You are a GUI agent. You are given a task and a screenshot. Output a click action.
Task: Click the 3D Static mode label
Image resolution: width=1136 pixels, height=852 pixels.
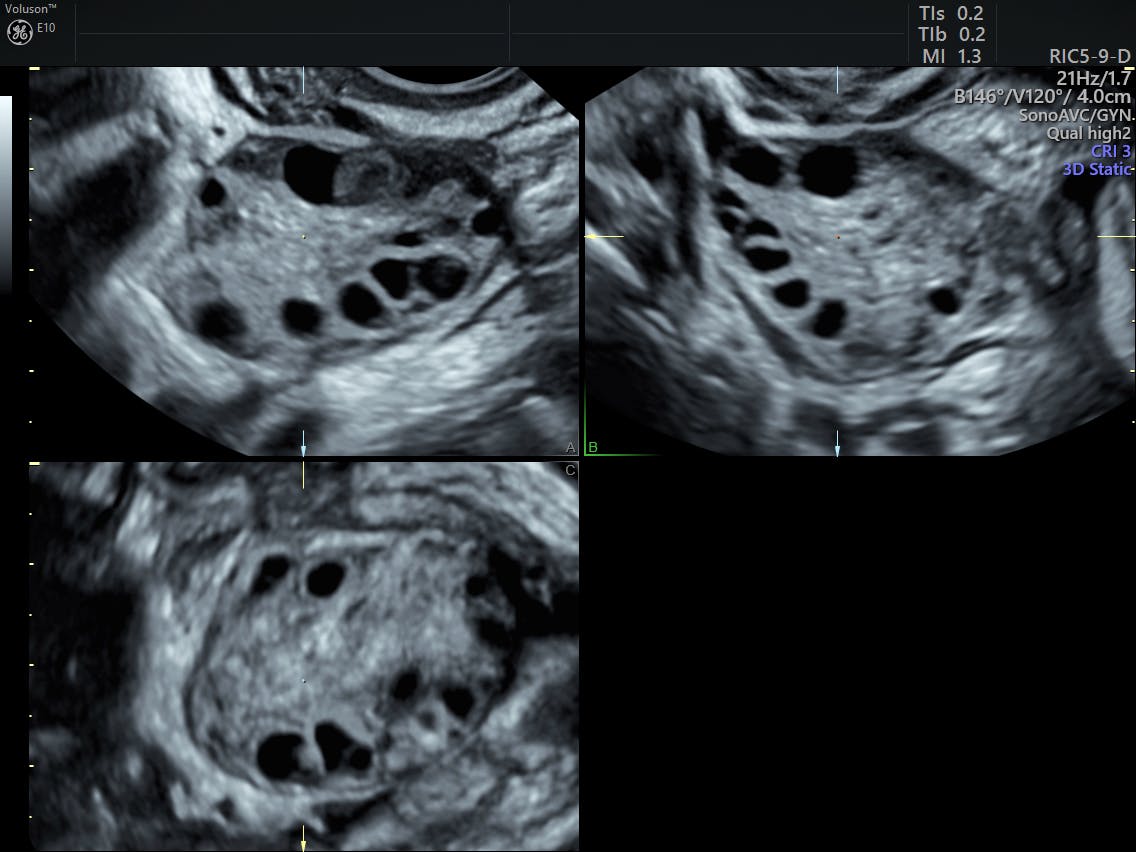1096,169
